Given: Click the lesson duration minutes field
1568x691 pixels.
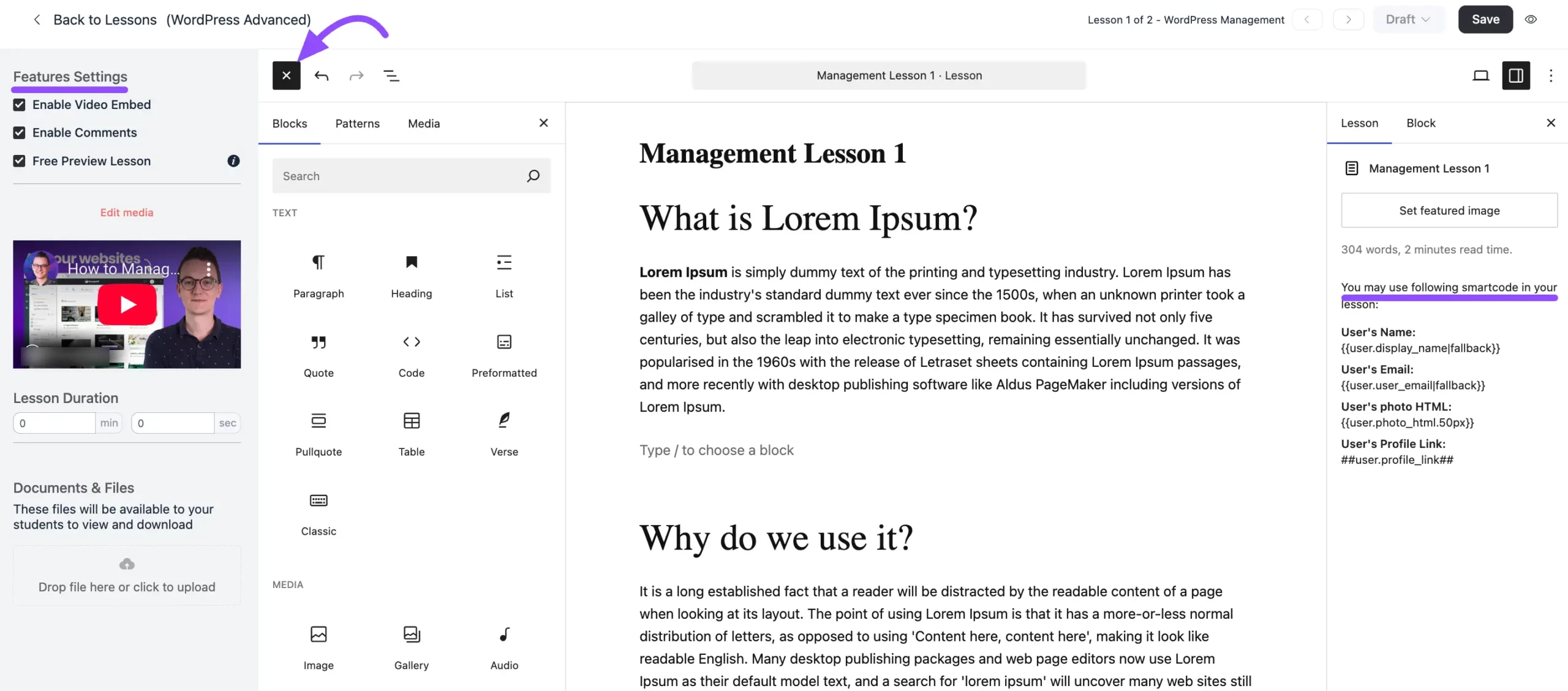Looking at the screenshot, I should tap(55, 423).
